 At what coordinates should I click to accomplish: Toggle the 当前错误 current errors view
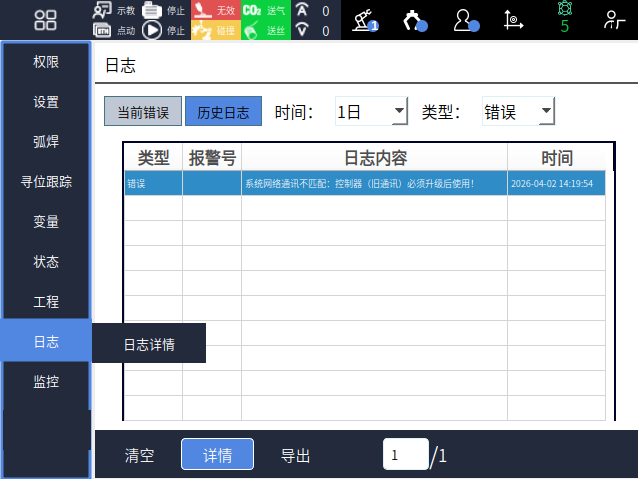coord(142,112)
